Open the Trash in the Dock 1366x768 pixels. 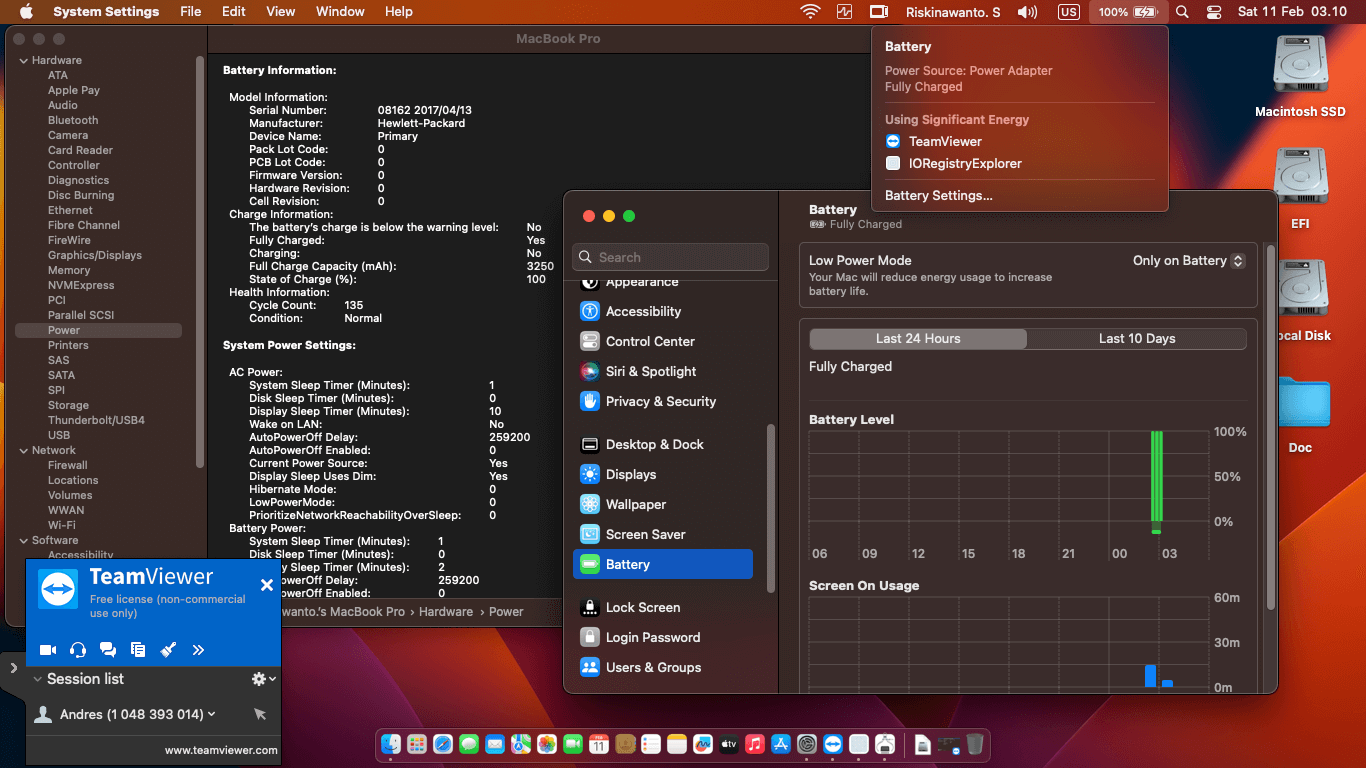[x=975, y=744]
